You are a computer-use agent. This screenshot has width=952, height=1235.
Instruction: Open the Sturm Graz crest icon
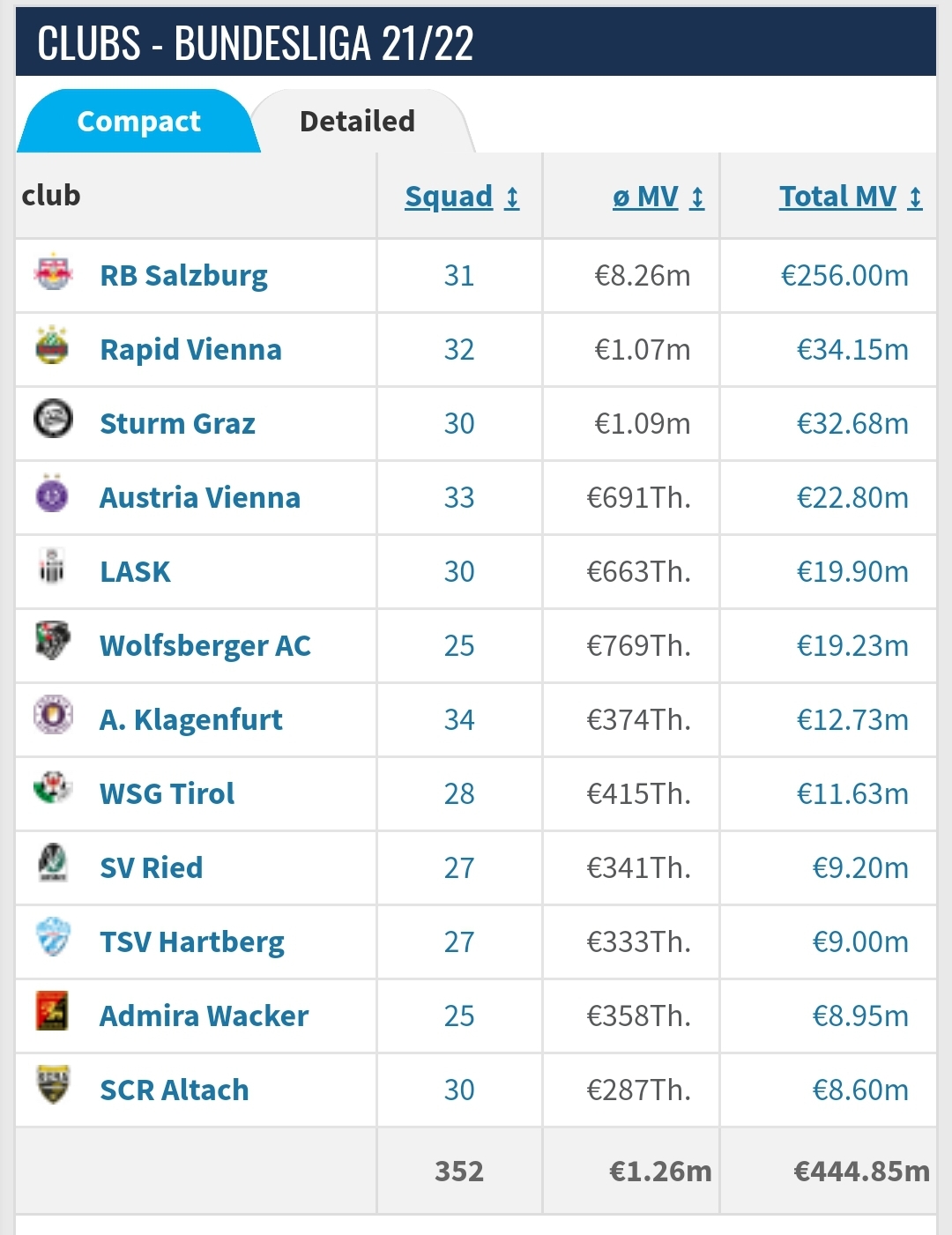(x=53, y=419)
